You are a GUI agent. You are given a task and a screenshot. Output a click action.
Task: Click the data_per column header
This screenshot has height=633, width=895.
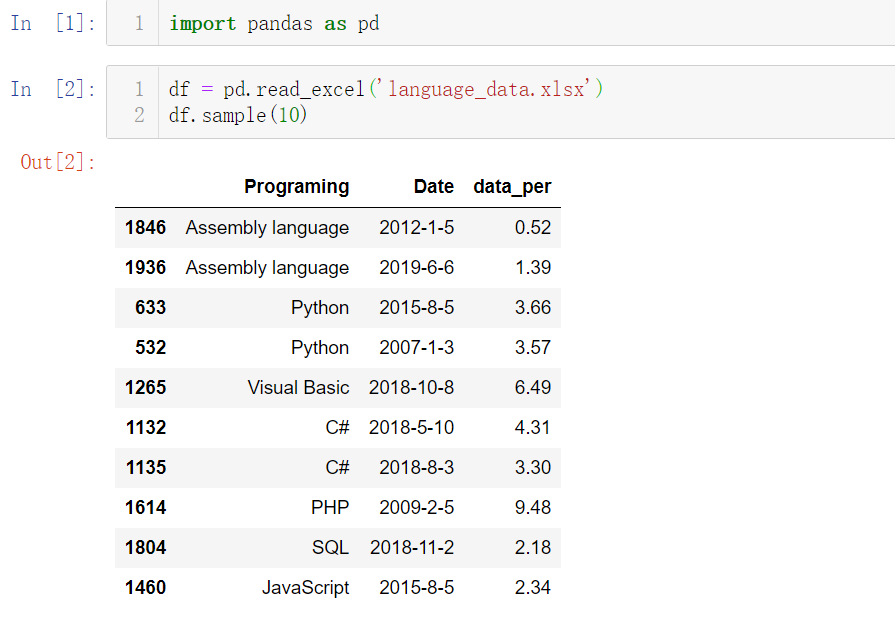pyautogui.click(x=512, y=187)
